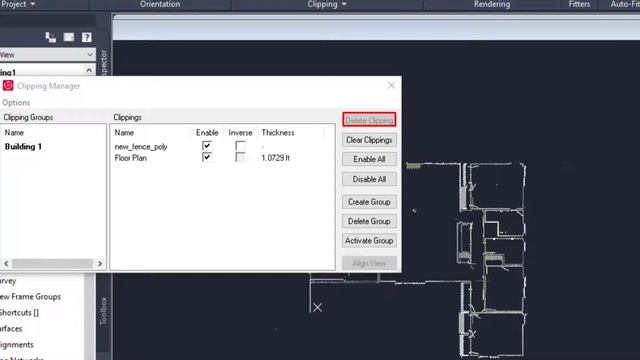
Task: Toggle Inverse checkbox for new_fence_poly
Action: tap(240, 146)
